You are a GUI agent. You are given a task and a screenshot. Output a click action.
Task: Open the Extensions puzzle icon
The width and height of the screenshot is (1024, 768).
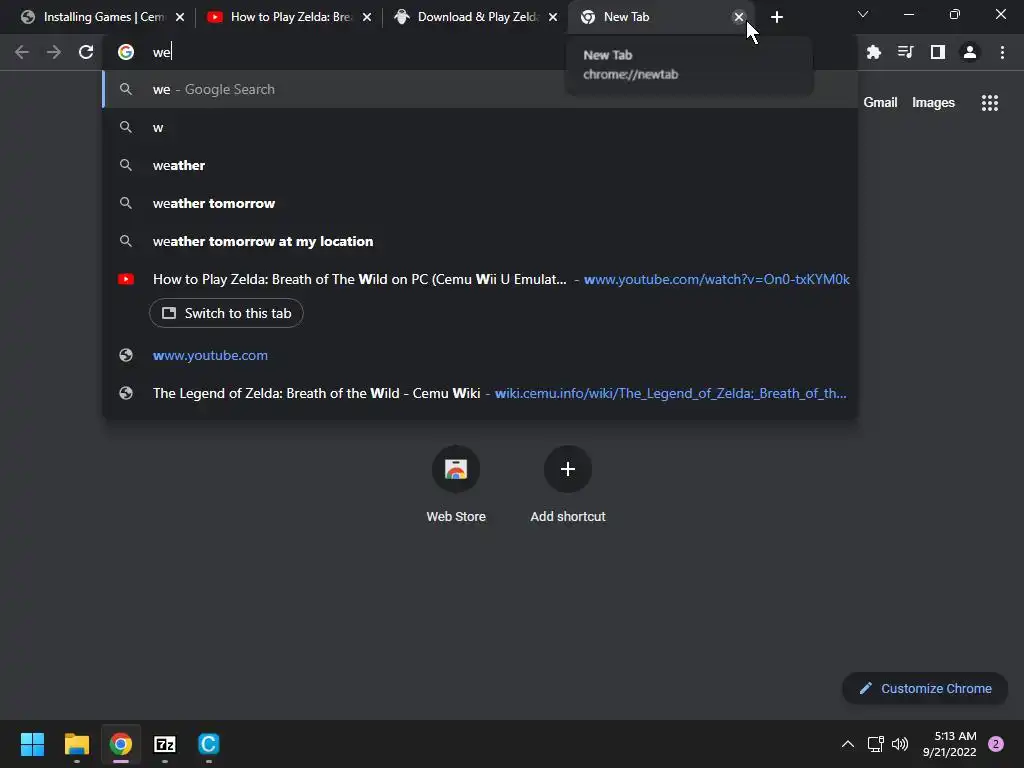click(873, 52)
